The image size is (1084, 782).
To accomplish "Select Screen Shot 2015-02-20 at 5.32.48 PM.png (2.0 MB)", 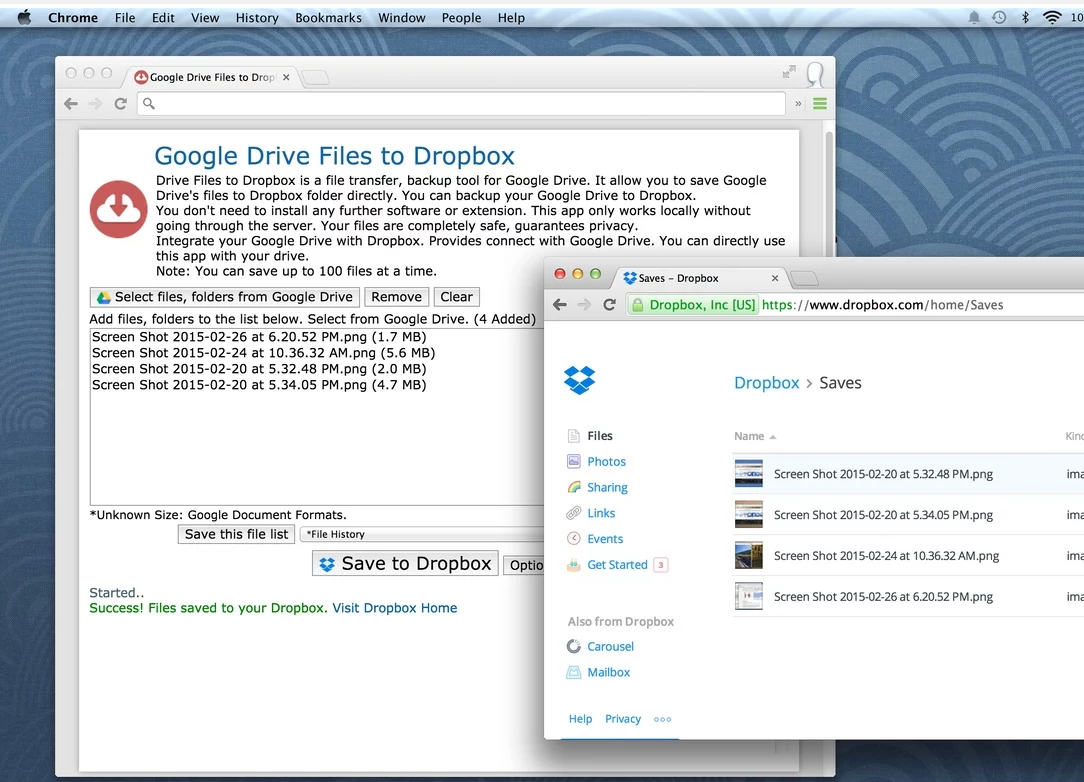I will [x=259, y=369].
